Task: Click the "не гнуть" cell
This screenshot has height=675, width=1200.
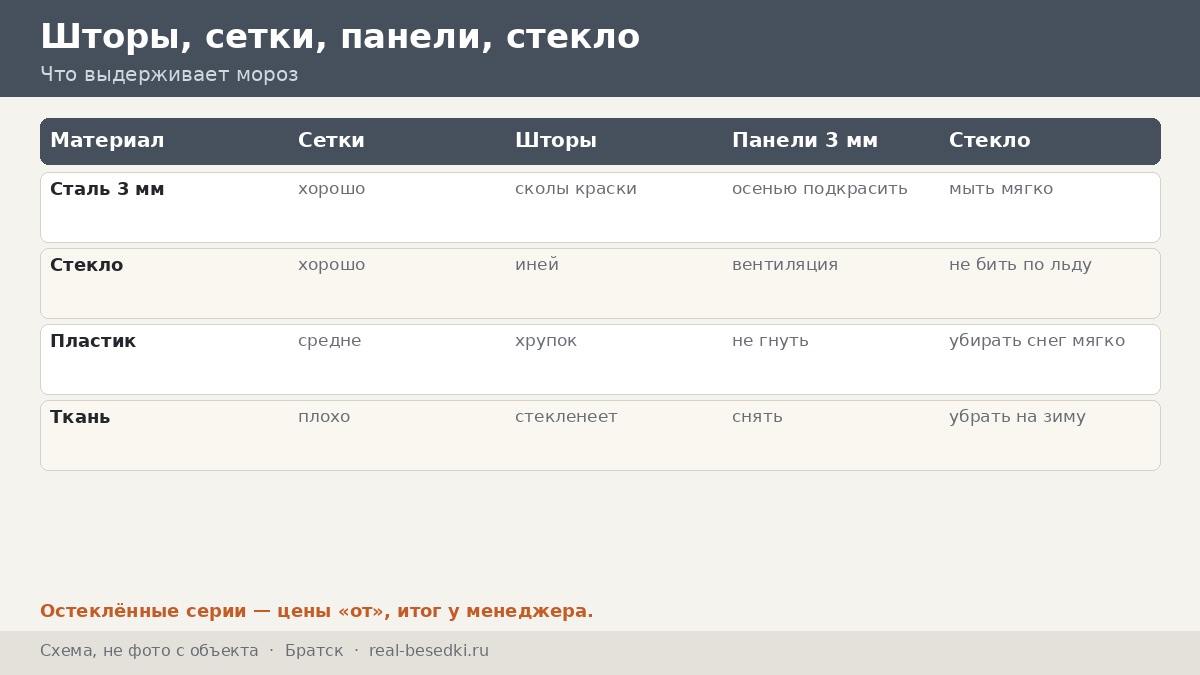Action: click(770, 341)
